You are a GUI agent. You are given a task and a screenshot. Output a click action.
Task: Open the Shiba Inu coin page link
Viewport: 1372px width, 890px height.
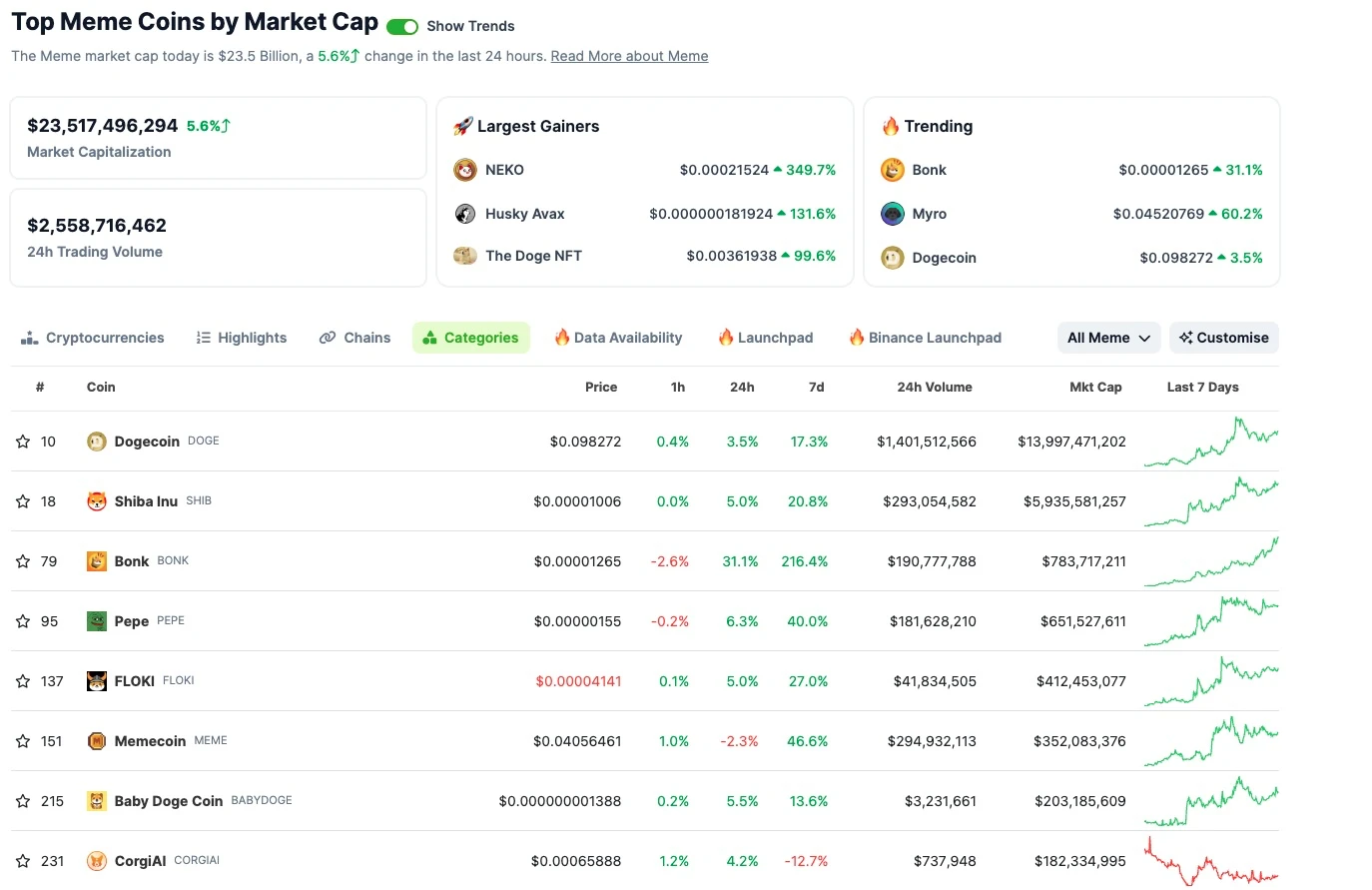[146, 501]
